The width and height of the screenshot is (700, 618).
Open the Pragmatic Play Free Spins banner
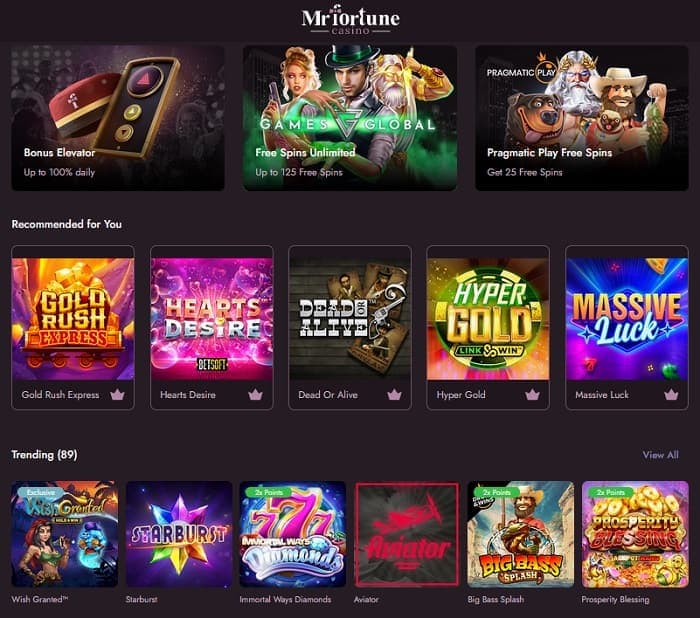point(582,118)
